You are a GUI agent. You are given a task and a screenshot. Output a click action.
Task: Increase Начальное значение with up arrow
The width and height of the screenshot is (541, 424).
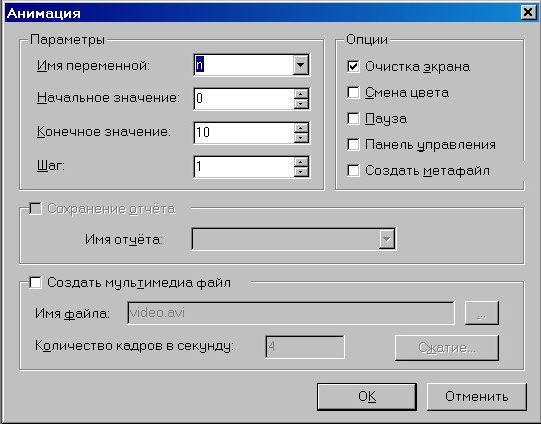click(x=301, y=94)
